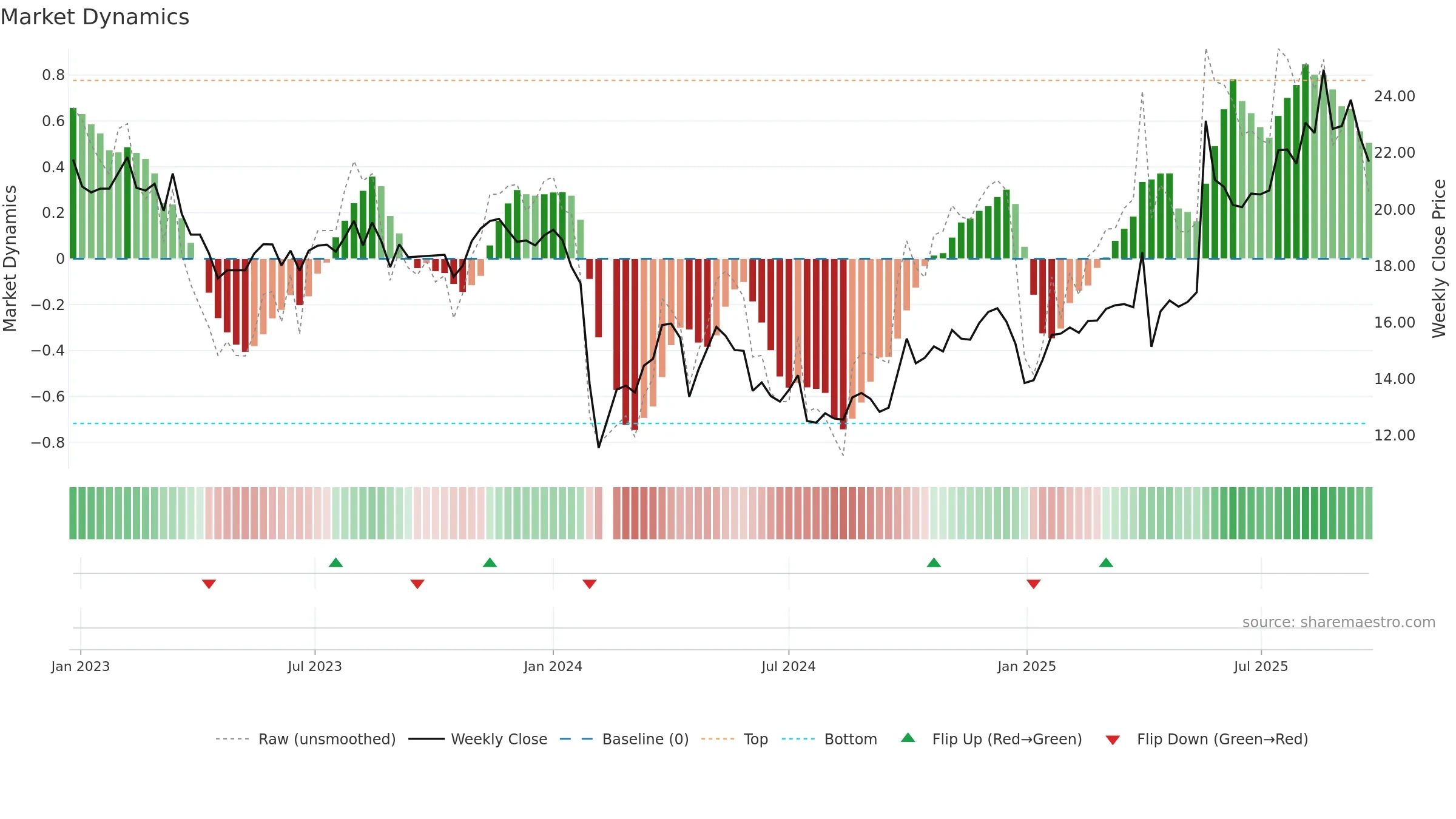
Task: Click the Jan 2024 axis label
Action: click(x=553, y=666)
